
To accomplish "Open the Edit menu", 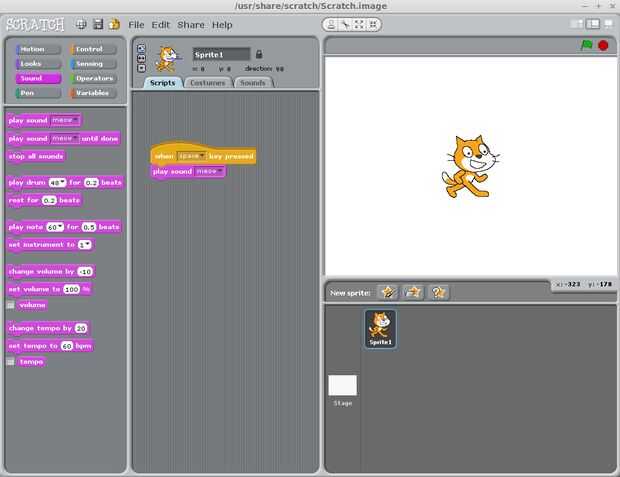I will pos(160,25).
